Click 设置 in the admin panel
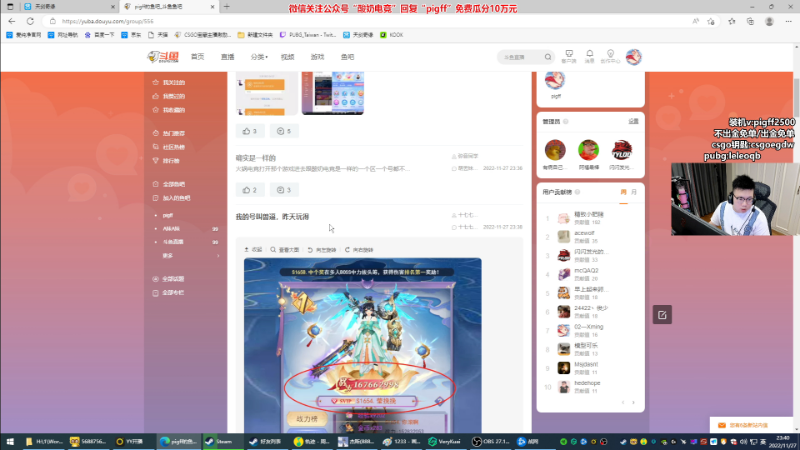The height and width of the screenshot is (450, 800). 633,121
